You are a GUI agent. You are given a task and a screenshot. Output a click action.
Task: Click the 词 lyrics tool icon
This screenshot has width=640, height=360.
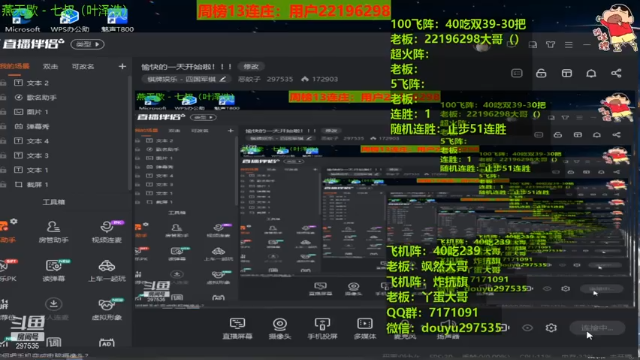pos(53,342)
